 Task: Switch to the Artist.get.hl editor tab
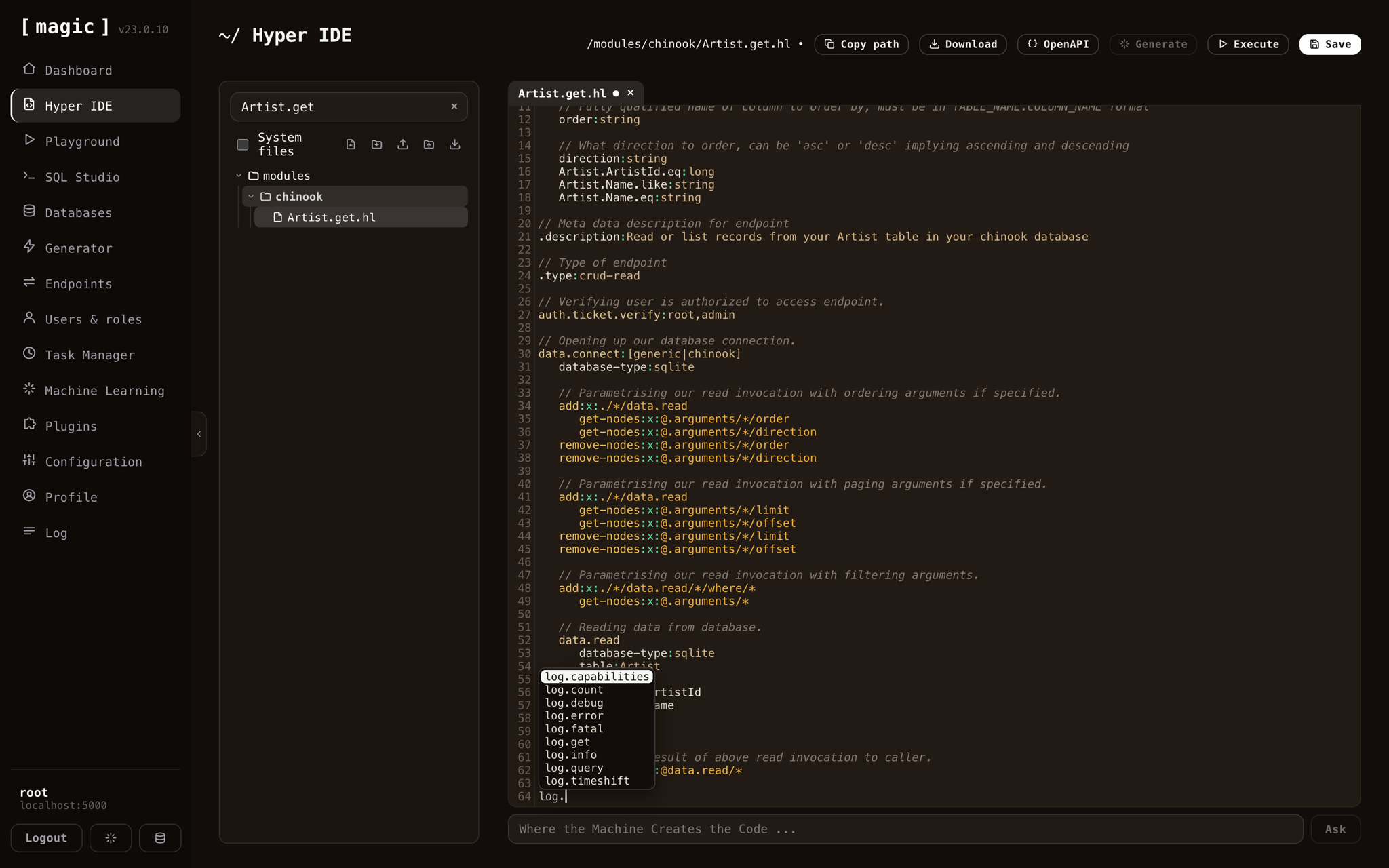click(562, 93)
